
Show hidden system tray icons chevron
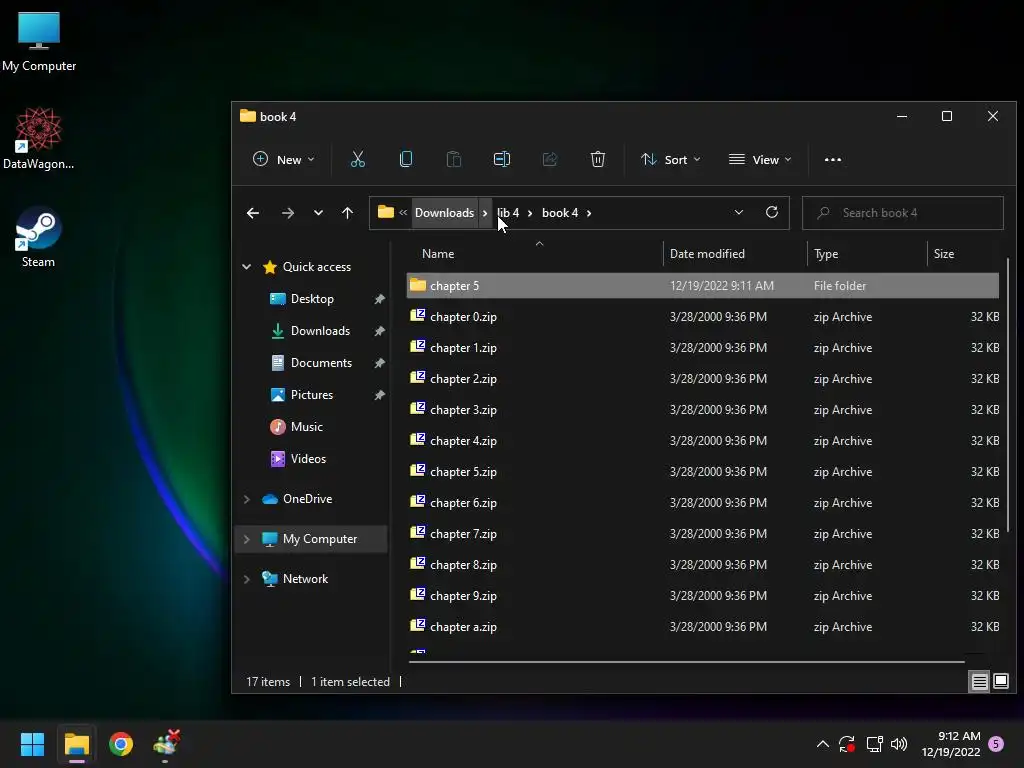[x=823, y=744]
